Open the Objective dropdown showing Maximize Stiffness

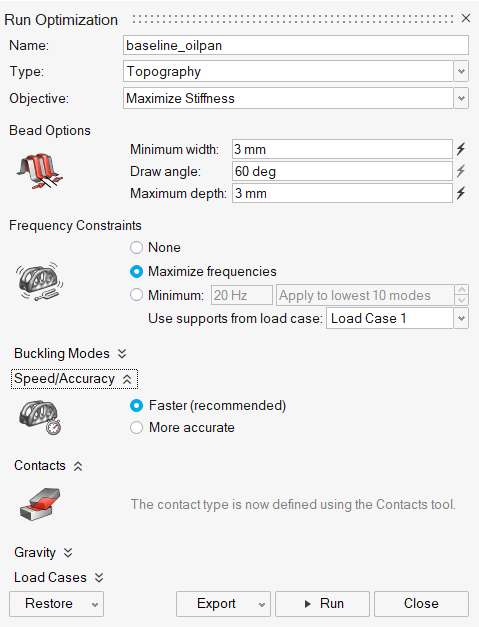point(295,98)
